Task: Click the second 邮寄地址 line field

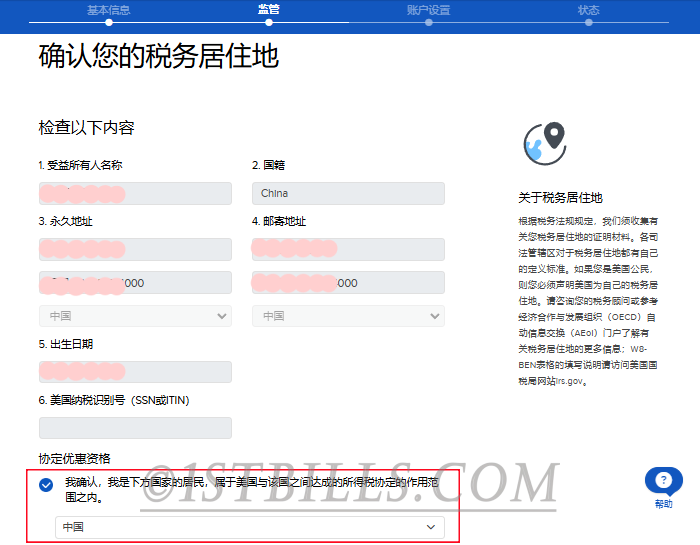Action: 348,283
